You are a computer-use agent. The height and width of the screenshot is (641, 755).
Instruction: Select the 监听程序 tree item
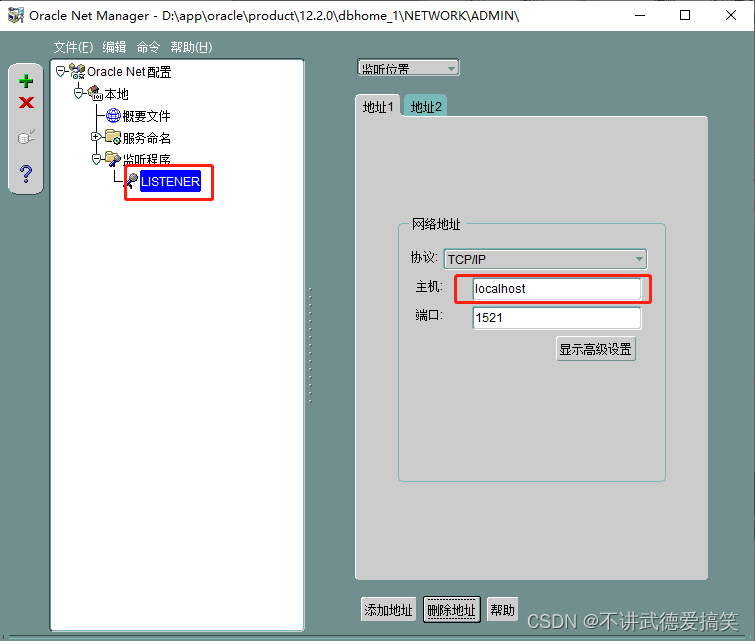coord(146,159)
